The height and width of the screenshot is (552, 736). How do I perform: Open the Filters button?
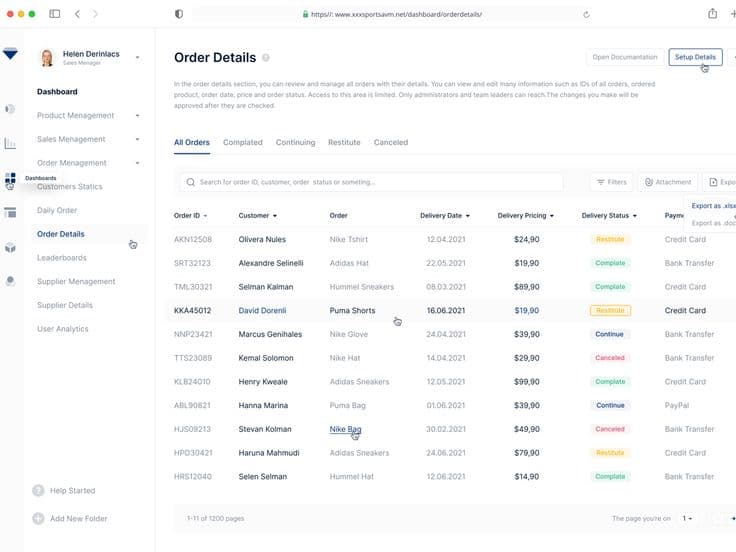(x=612, y=182)
